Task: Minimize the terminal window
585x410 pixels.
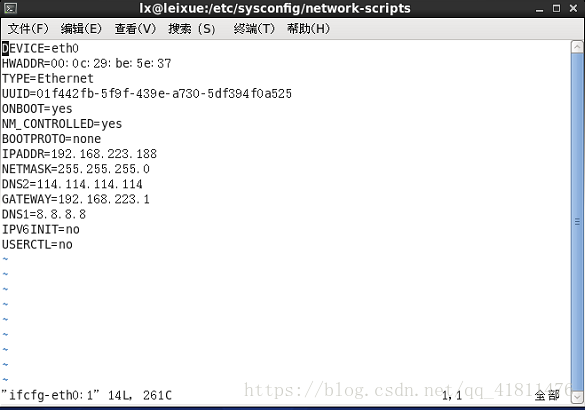Action: pyautogui.click(x=539, y=9)
